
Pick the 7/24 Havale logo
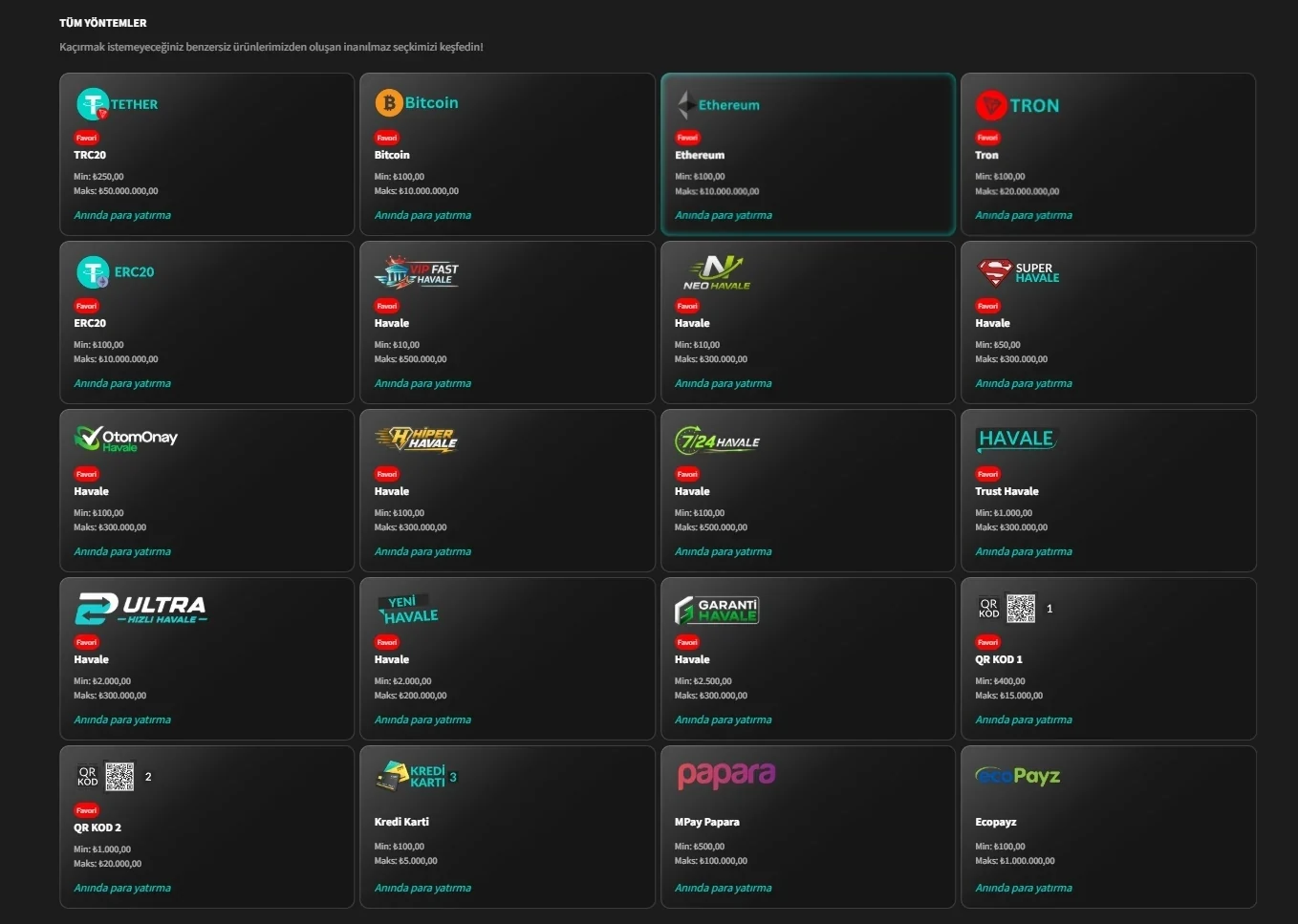coord(718,441)
